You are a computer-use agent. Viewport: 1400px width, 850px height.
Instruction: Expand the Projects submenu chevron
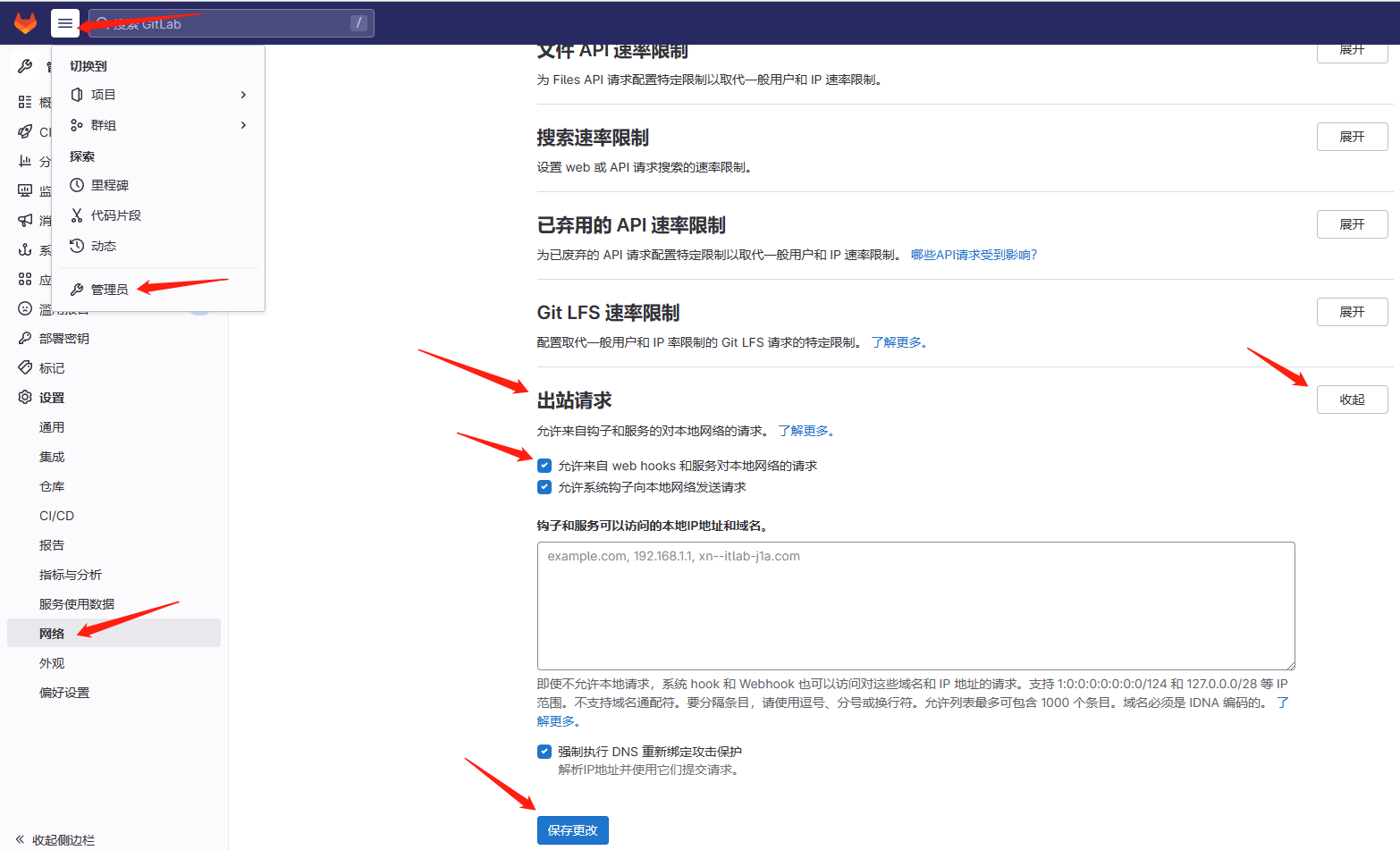coord(243,95)
